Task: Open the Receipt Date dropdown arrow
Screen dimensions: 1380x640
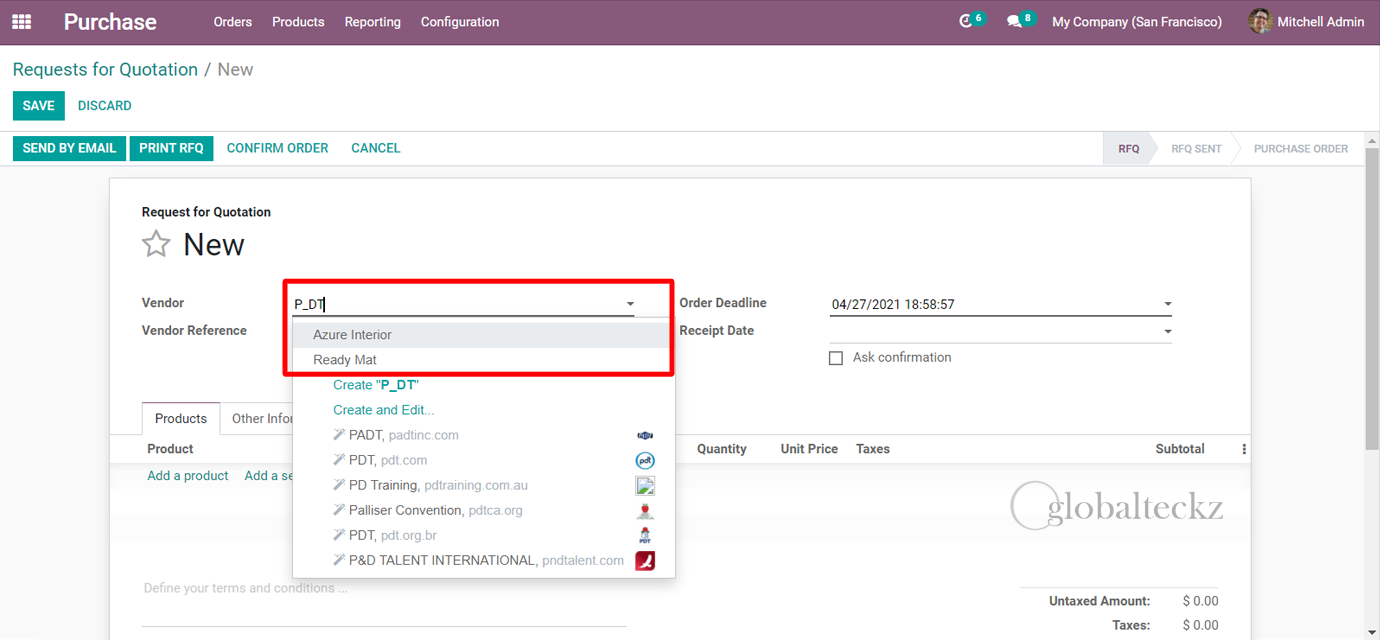Action: (1167, 331)
